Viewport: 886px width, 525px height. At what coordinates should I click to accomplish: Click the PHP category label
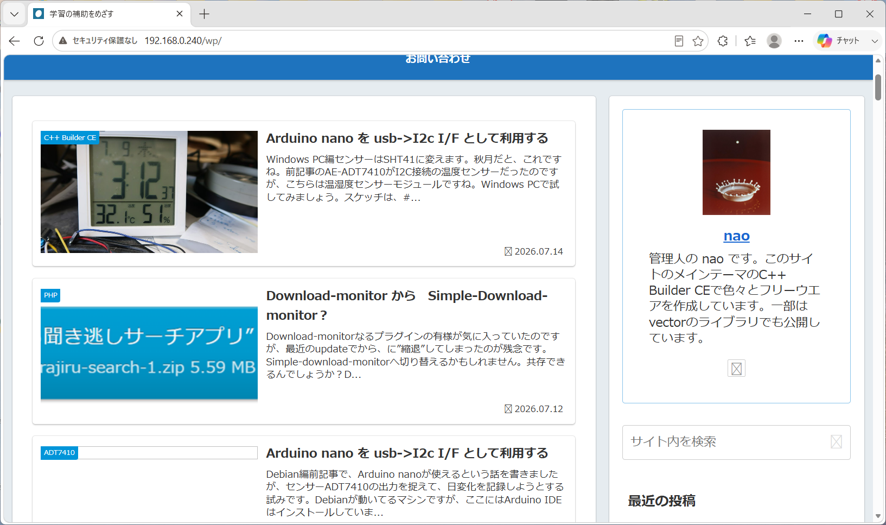(x=50, y=295)
